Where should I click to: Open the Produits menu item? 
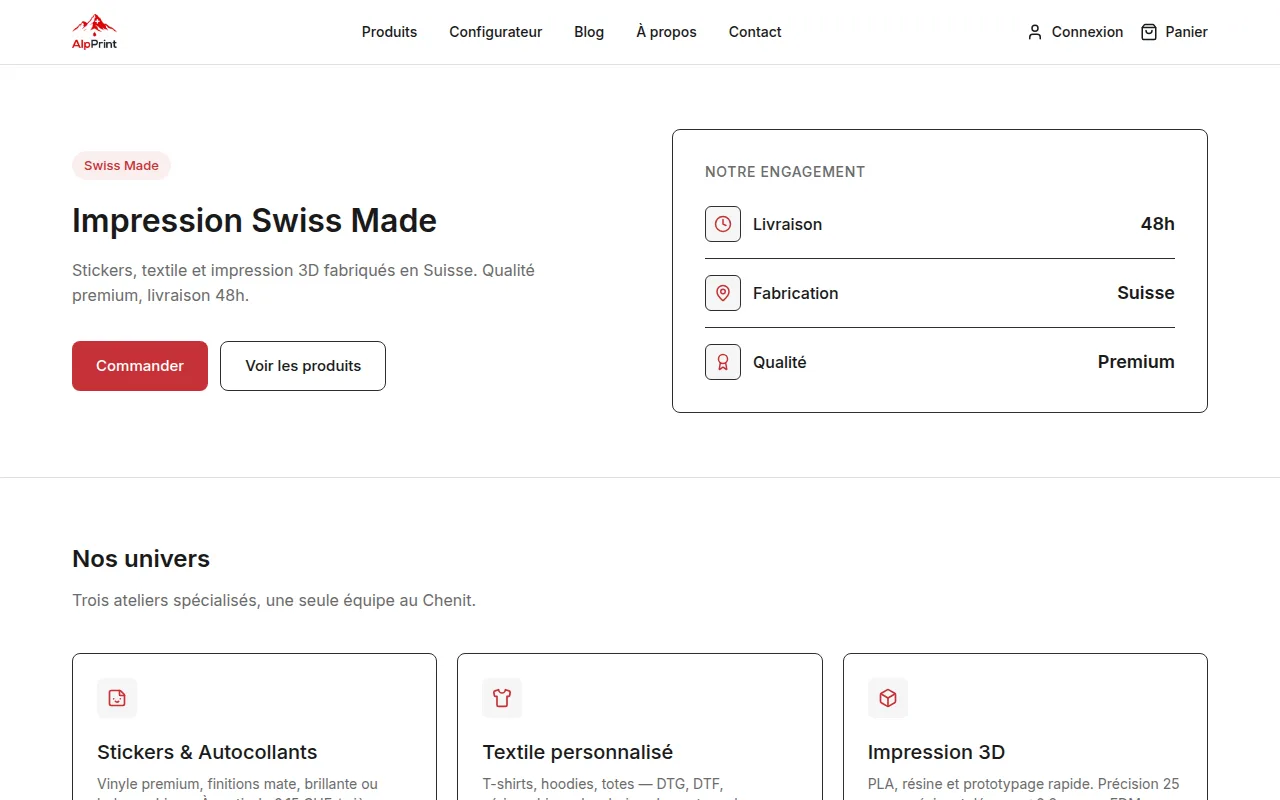(x=389, y=32)
